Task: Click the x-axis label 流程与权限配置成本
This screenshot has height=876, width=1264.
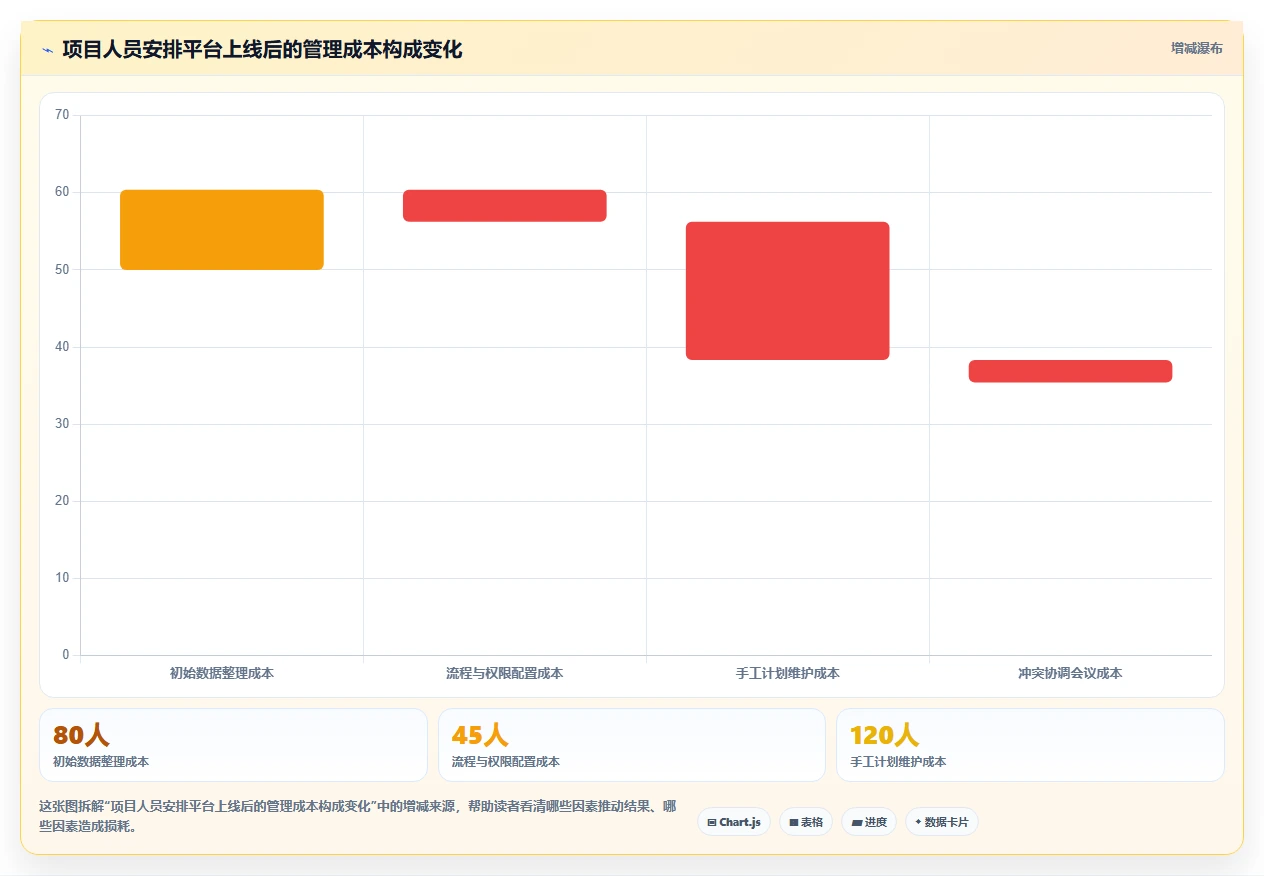Action: tap(505, 674)
